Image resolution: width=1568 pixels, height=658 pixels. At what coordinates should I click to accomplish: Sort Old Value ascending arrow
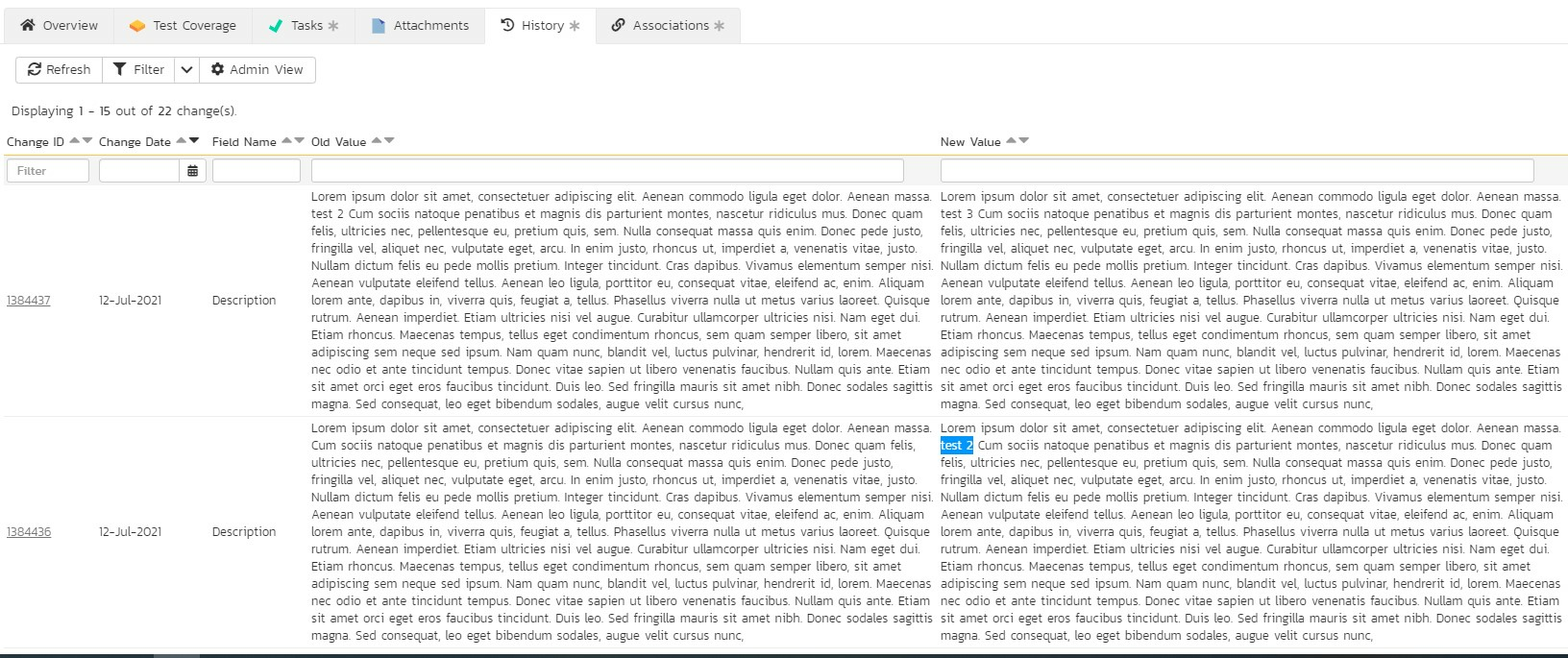click(377, 141)
